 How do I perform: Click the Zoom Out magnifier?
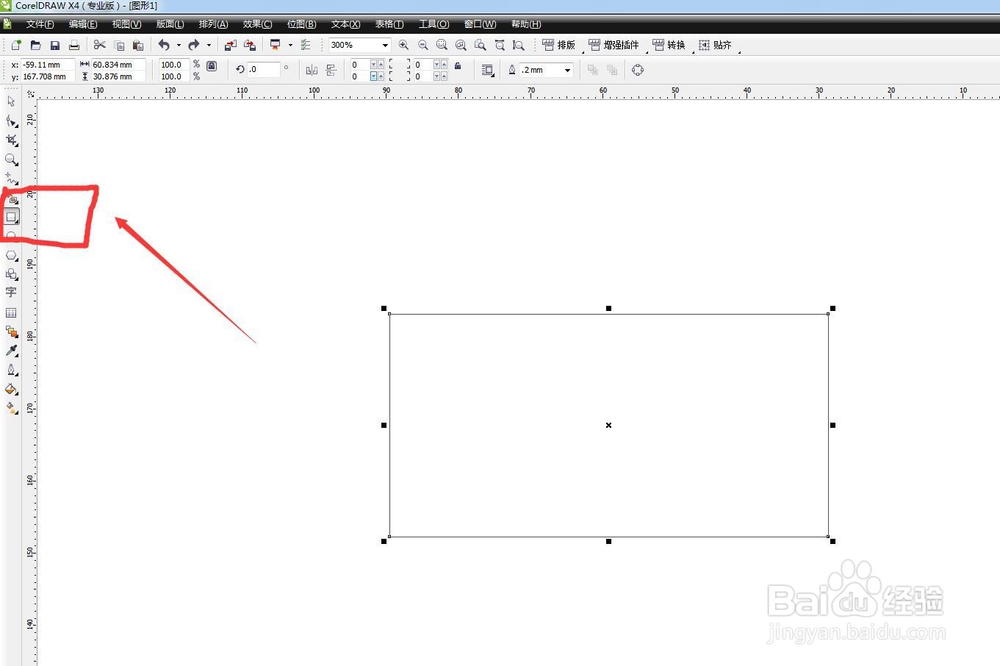pyautogui.click(x=423, y=45)
